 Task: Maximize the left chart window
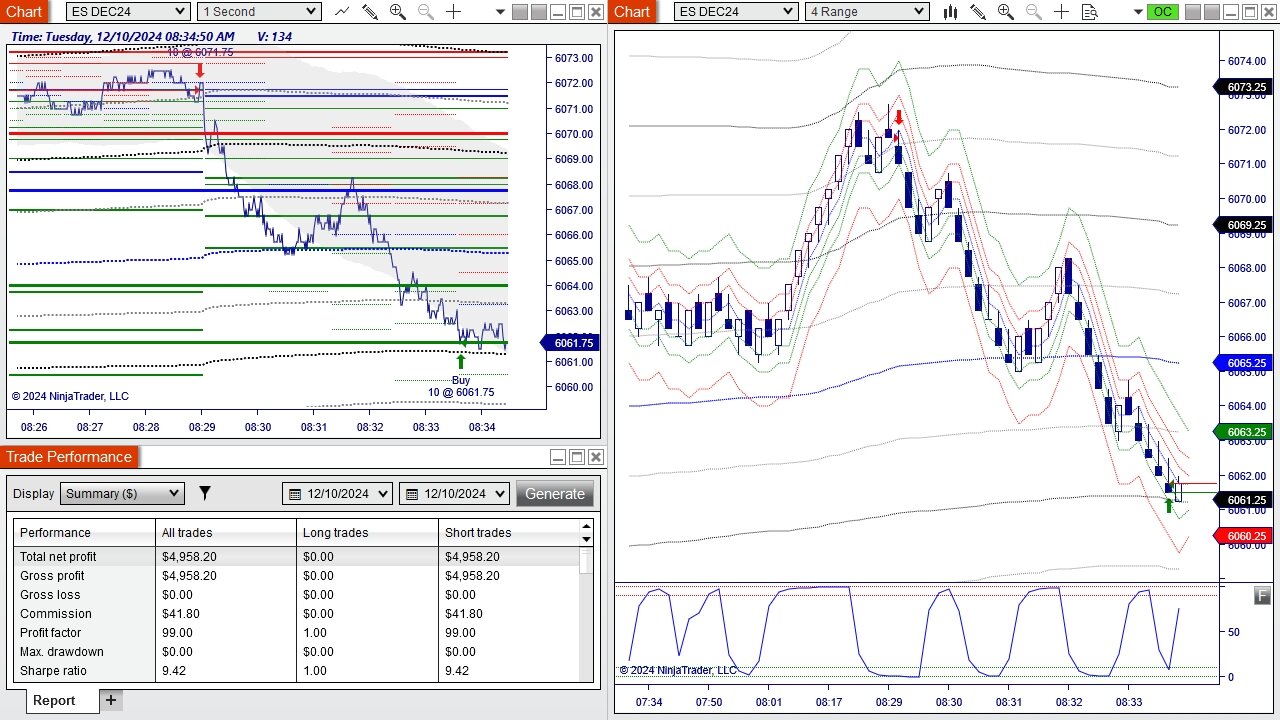pyautogui.click(x=577, y=12)
